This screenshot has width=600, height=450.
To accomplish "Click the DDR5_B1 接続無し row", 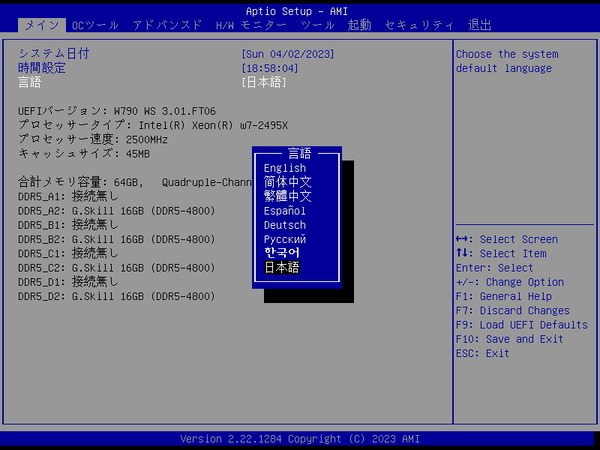I will click(68, 225).
